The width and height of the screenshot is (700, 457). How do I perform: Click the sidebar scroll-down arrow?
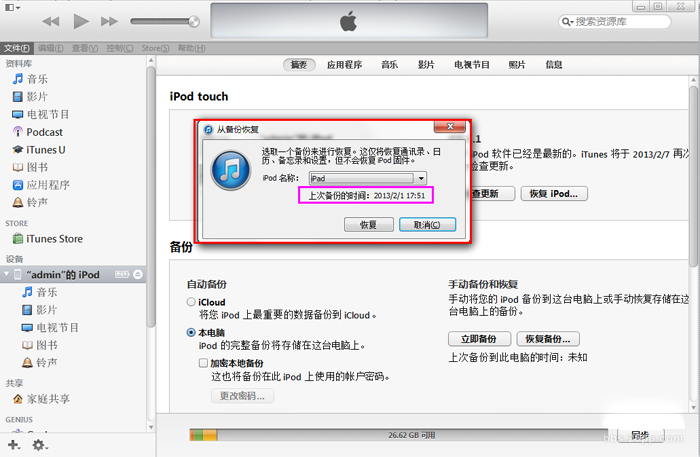click(151, 427)
